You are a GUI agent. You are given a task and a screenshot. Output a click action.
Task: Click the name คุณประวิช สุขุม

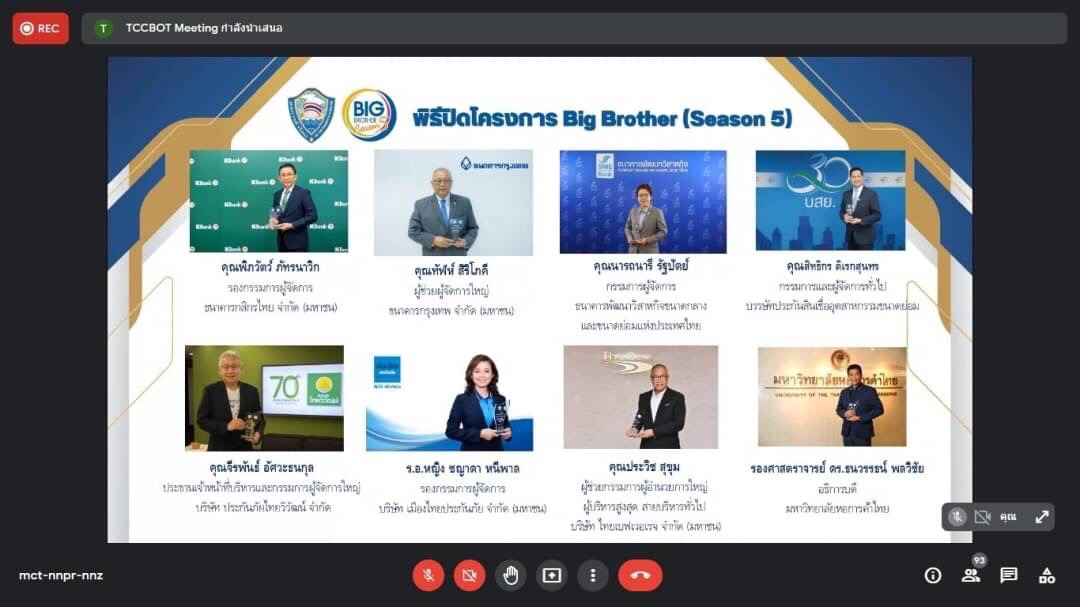point(644,466)
